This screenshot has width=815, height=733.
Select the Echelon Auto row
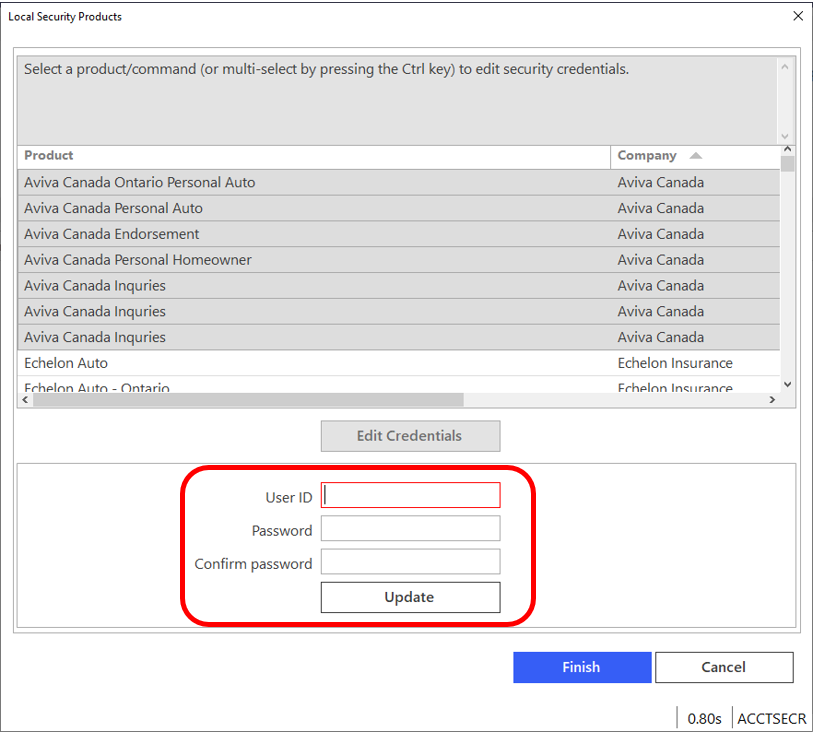coord(399,363)
